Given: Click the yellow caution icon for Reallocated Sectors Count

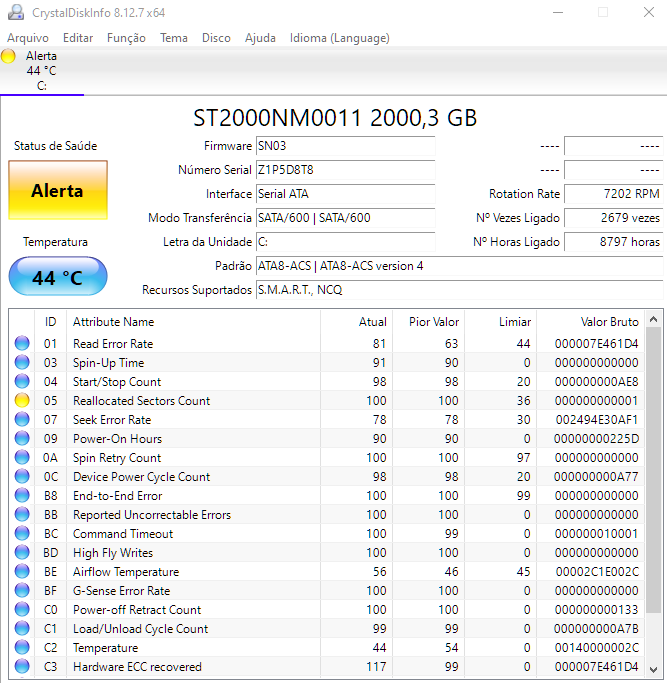Looking at the screenshot, I should coord(22,400).
